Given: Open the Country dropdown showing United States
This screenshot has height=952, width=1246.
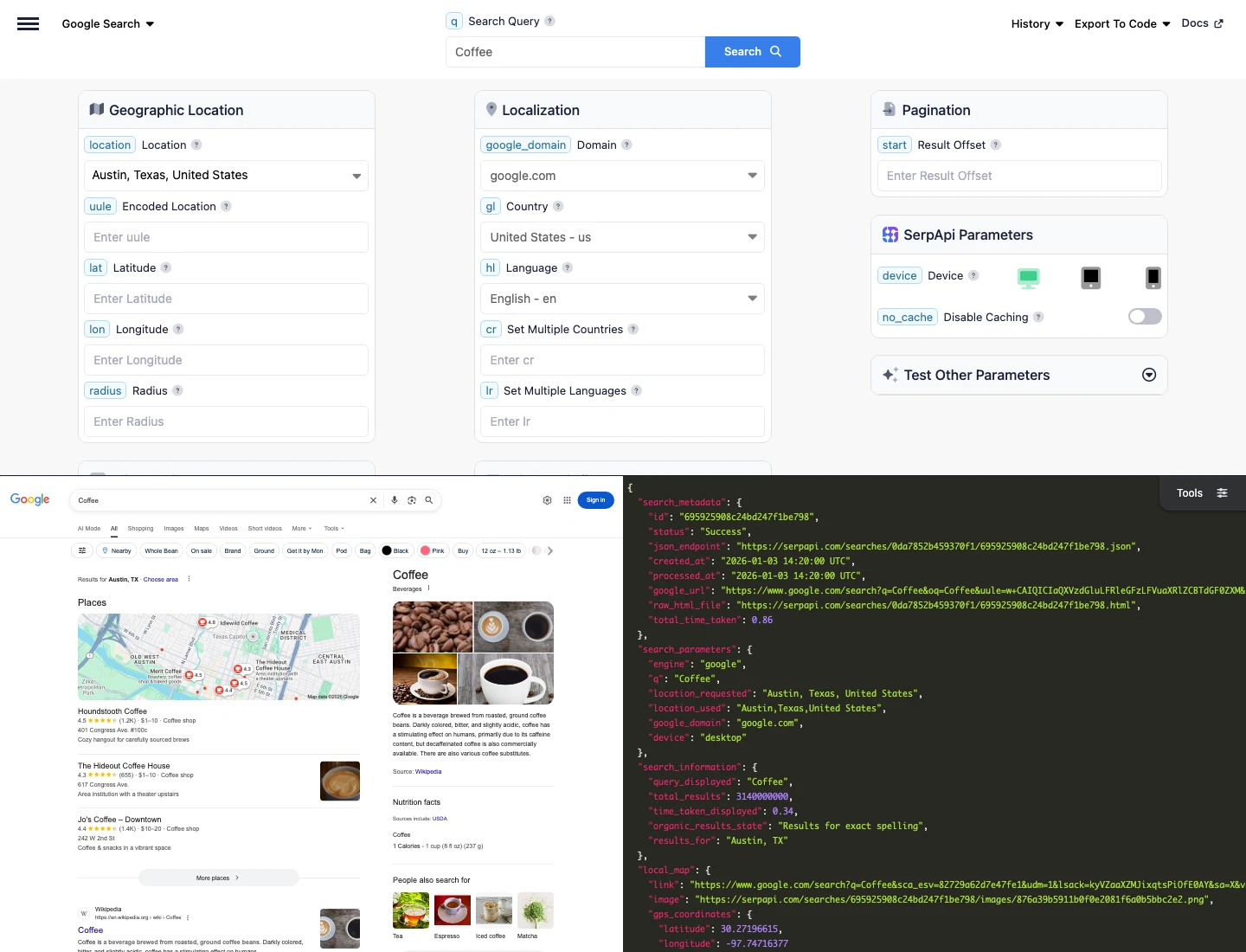Looking at the screenshot, I should [x=622, y=237].
